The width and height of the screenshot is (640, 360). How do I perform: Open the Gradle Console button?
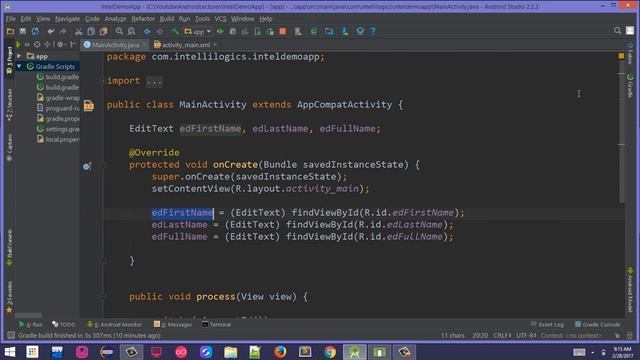point(597,324)
